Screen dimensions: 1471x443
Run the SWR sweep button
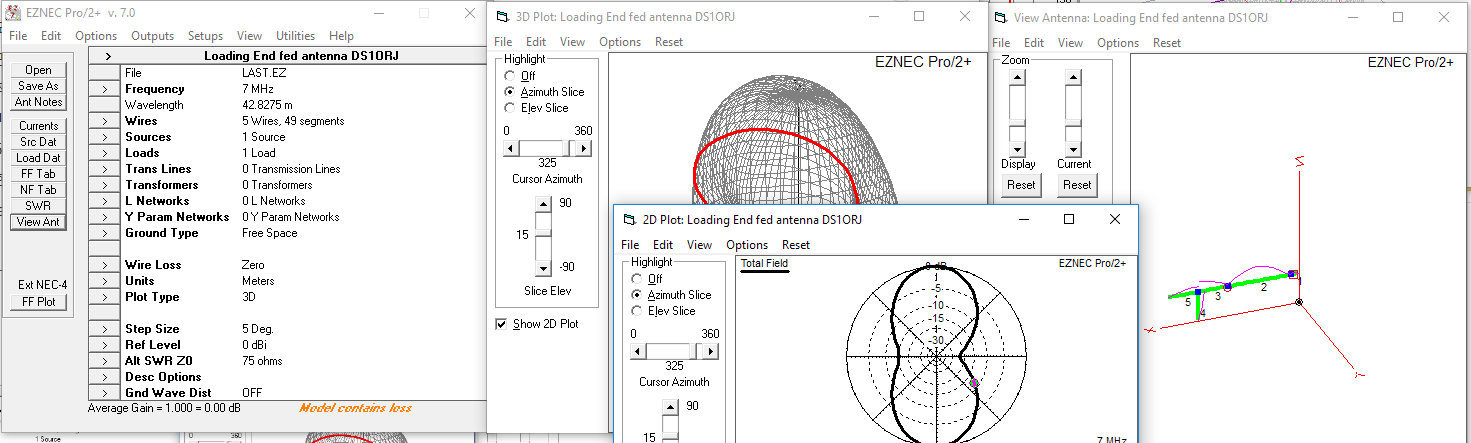click(39, 206)
